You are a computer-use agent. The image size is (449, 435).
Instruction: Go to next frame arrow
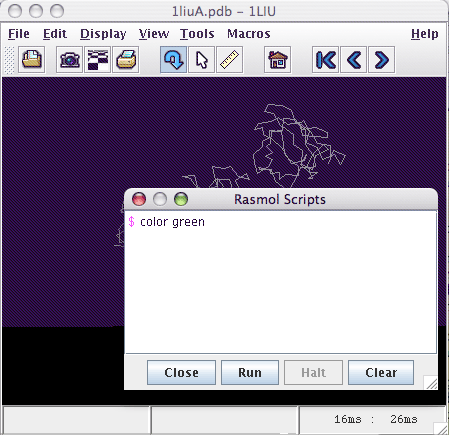[382, 60]
